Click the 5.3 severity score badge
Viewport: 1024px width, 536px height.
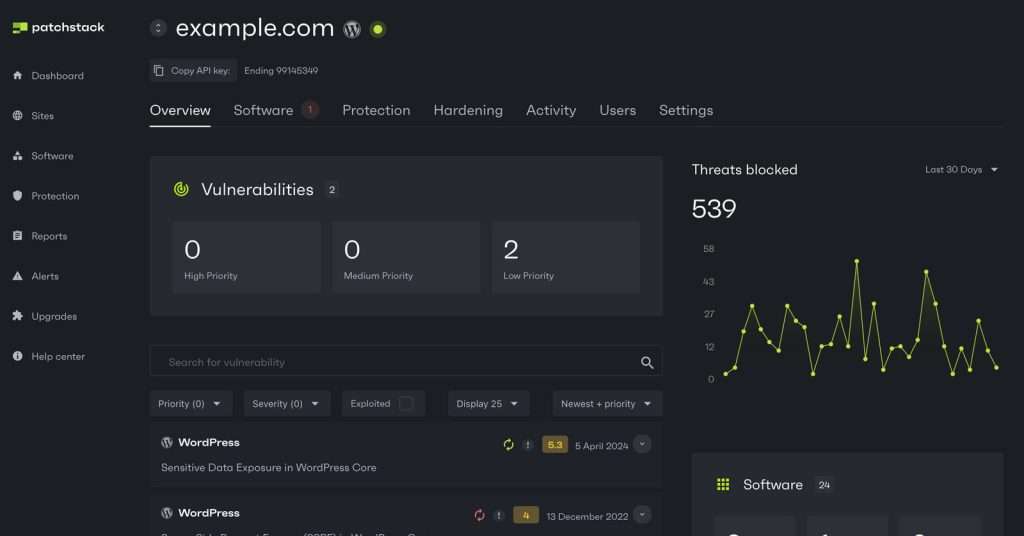tap(554, 445)
